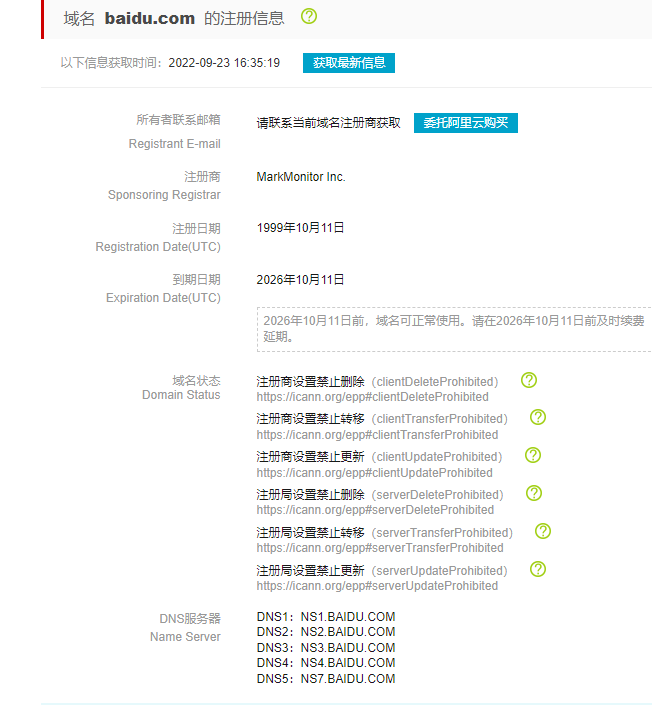Open the help icon for serverDeleteProhibited
652x705 pixels.
[534, 493]
